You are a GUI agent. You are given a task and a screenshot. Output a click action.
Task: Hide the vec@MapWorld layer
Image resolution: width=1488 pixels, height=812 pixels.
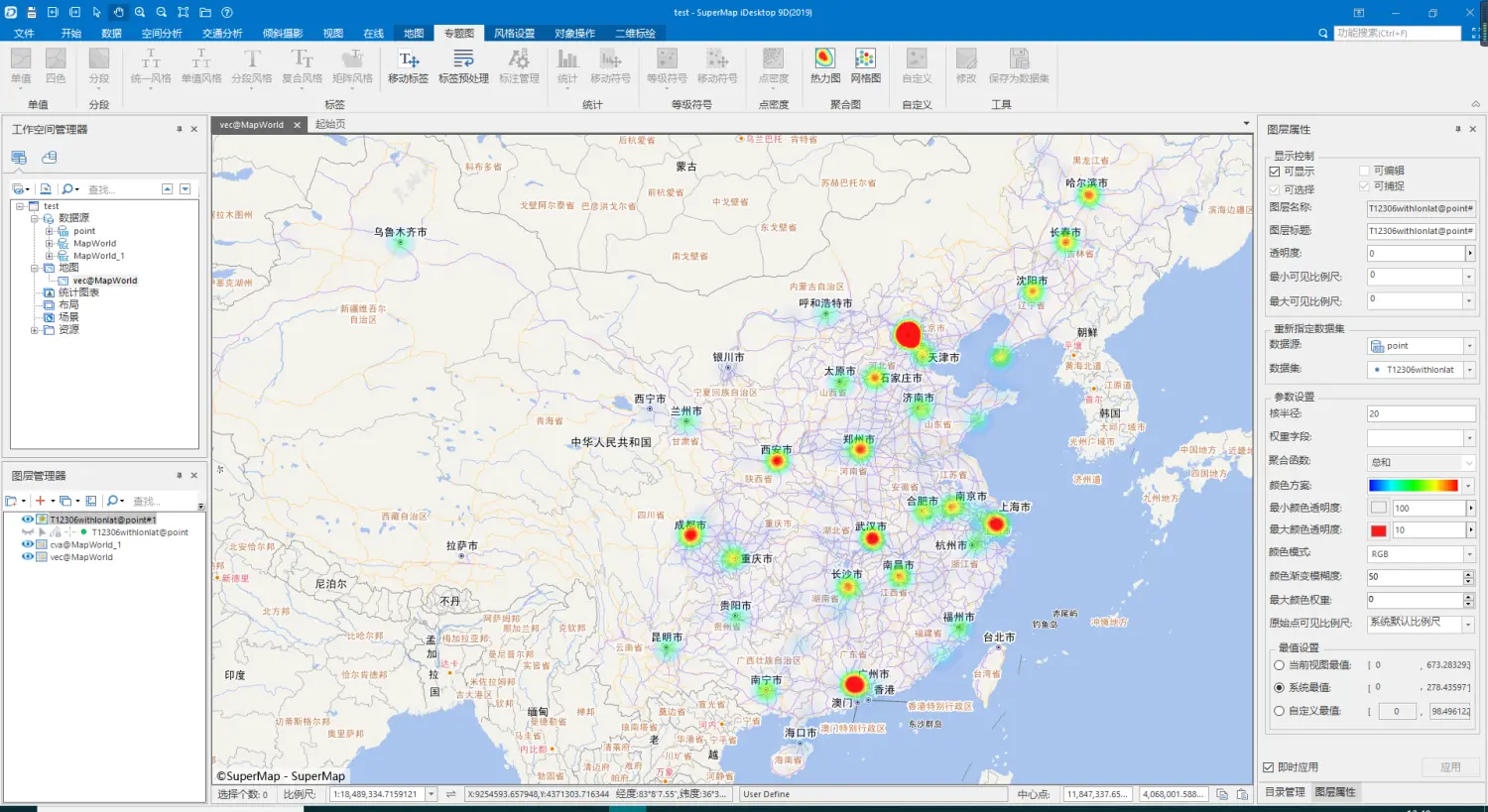tap(27, 557)
